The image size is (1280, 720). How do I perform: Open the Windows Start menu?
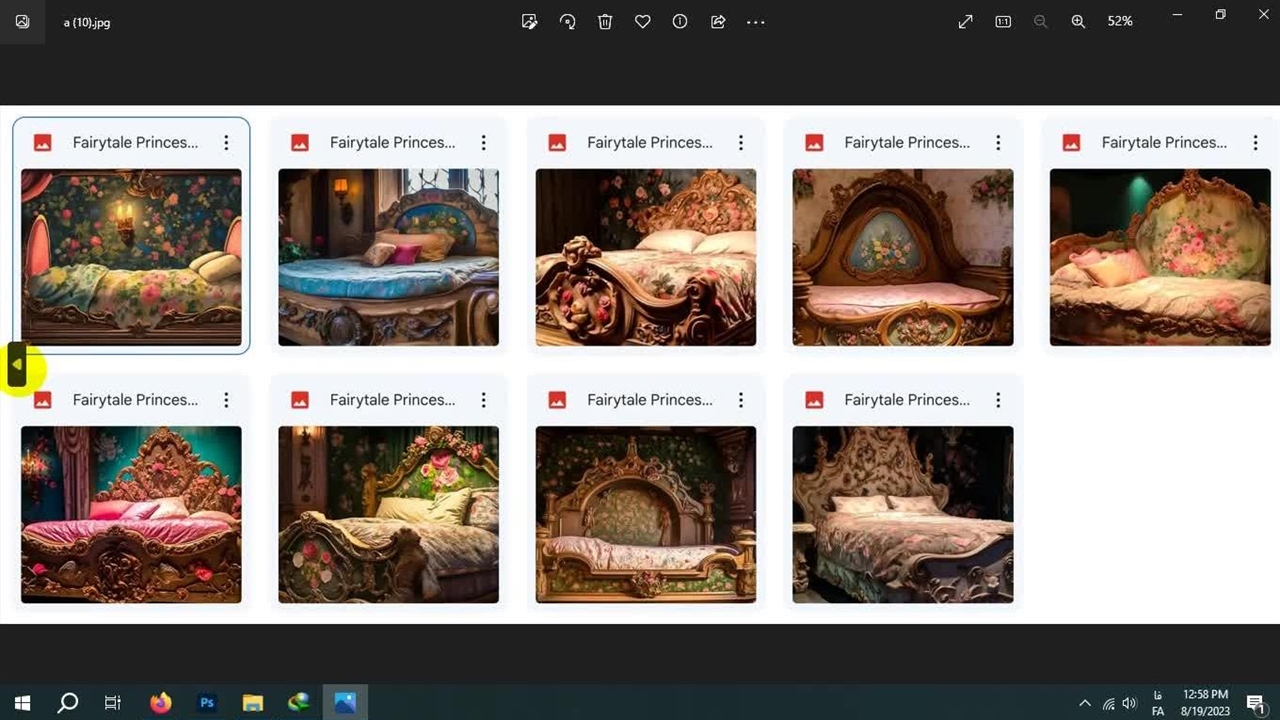point(22,703)
